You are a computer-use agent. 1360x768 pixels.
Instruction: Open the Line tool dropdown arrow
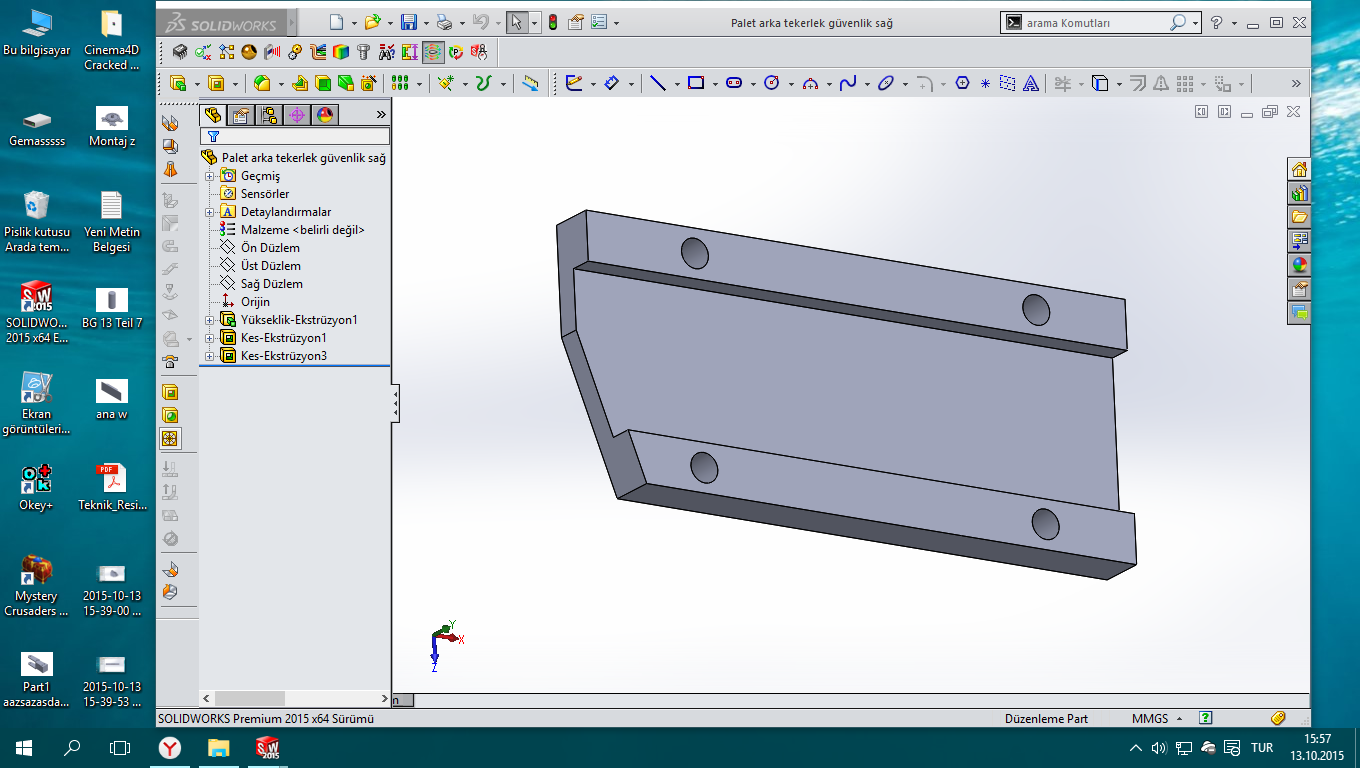coord(676,83)
